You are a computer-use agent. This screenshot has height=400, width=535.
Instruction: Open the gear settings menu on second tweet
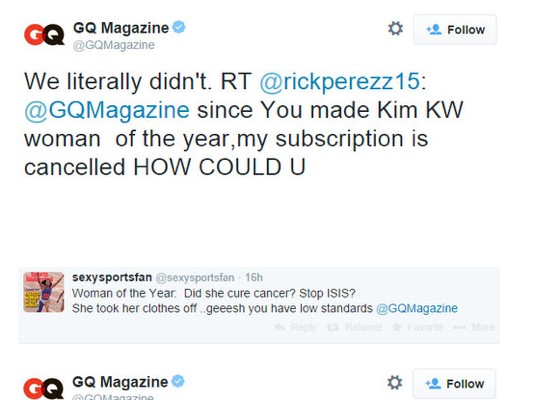[395, 383]
